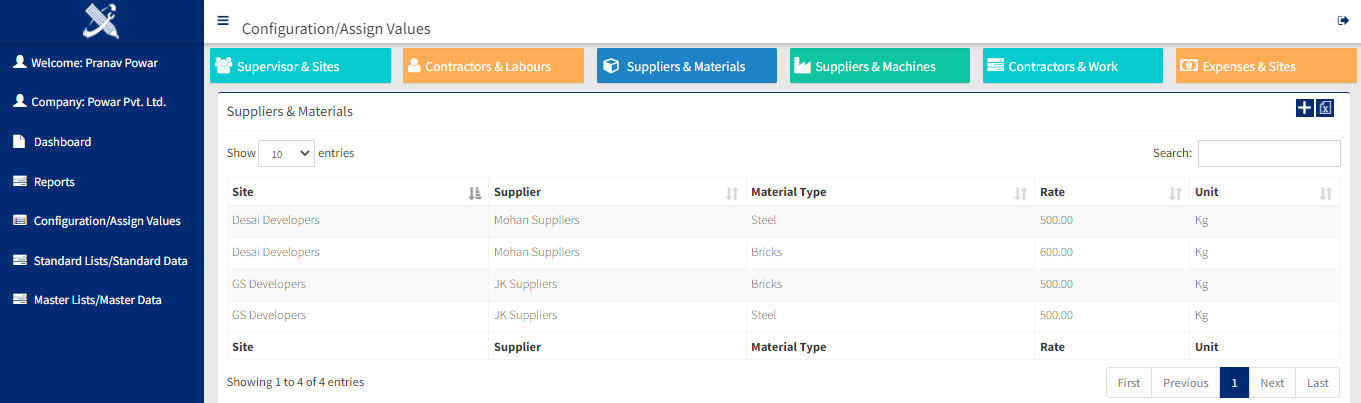Click the Reports sidebar icon
Image resolution: width=1361 pixels, height=403 pixels.
(19, 182)
